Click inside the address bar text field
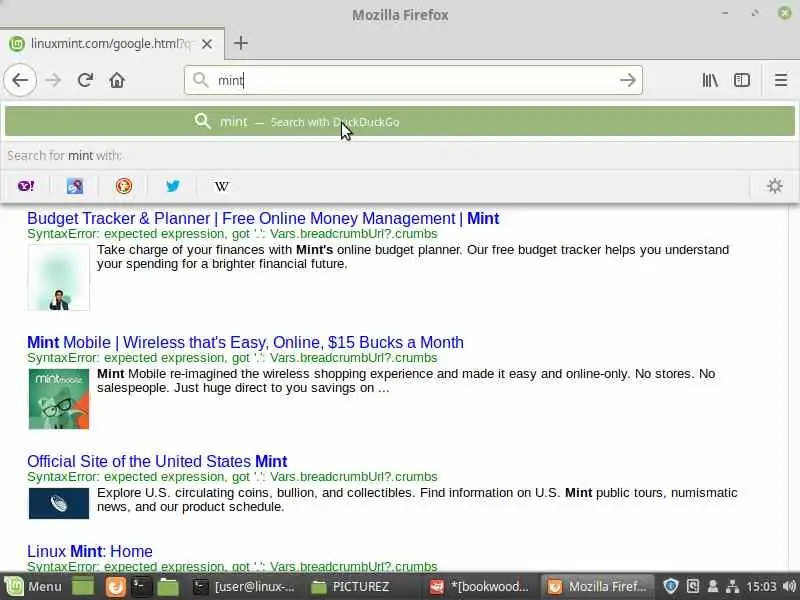800x600 pixels. [413, 80]
